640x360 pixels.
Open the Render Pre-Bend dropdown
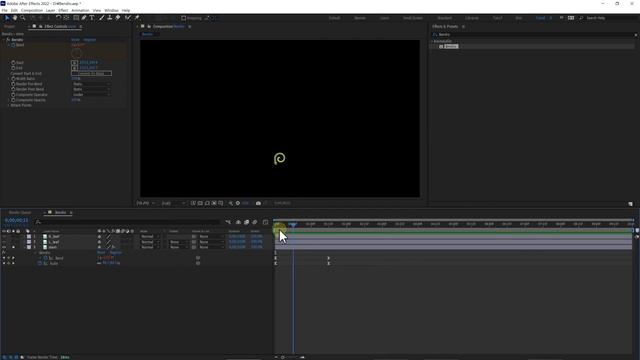(91, 84)
